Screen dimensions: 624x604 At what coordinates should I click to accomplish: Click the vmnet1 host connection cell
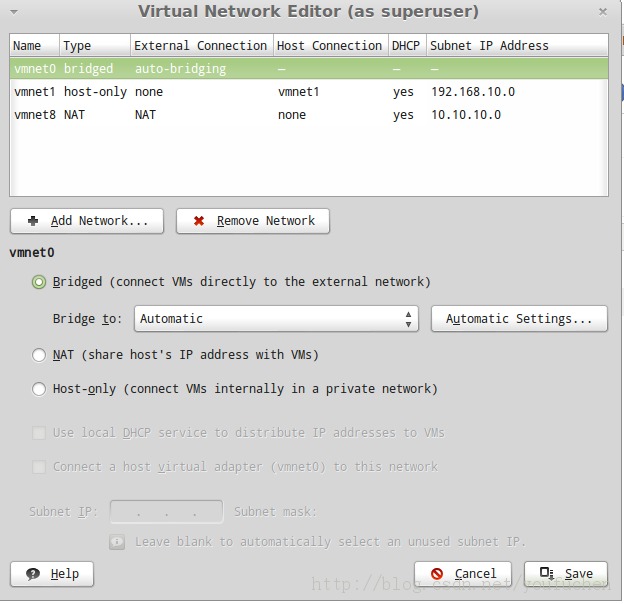(298, 92)
